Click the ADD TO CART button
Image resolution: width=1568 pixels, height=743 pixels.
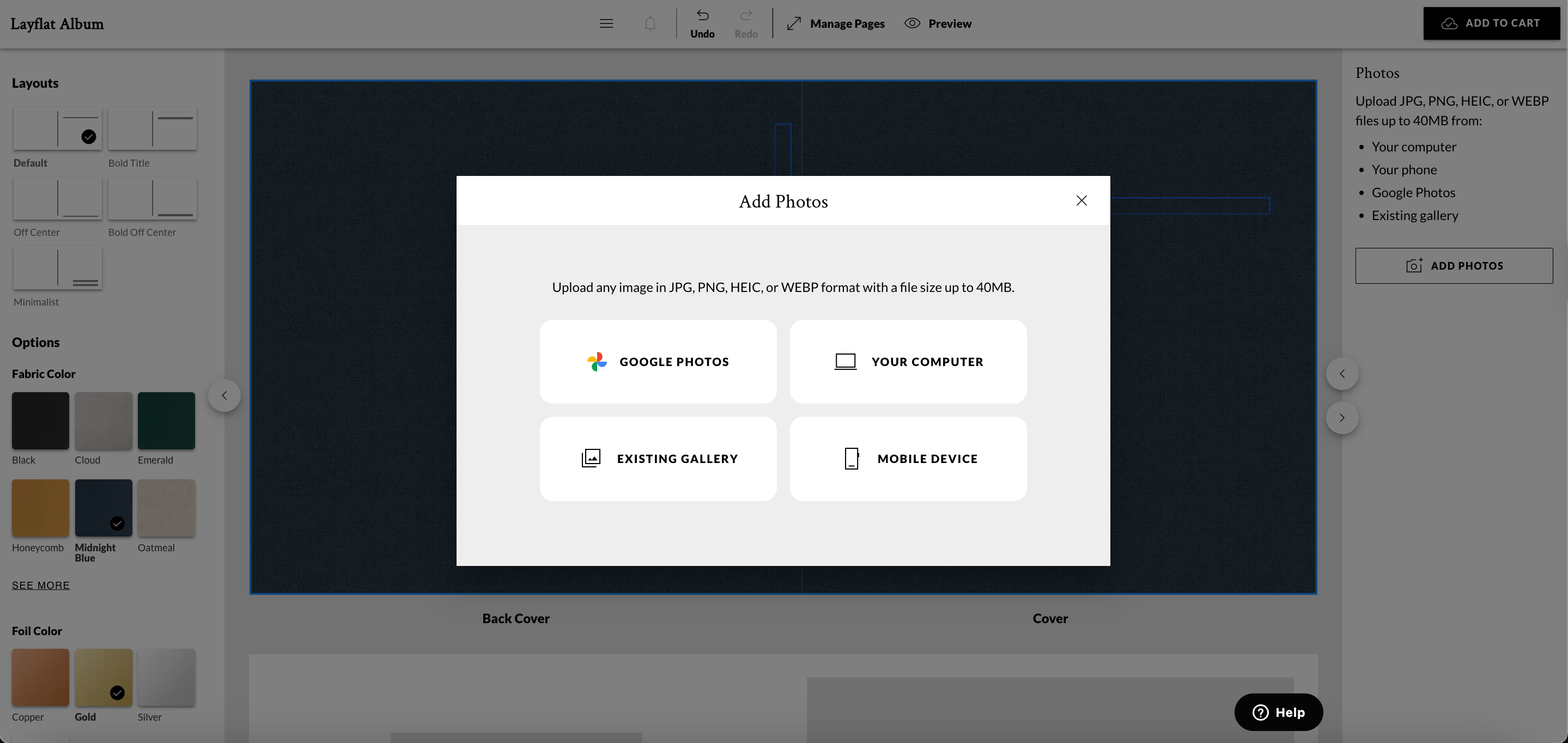pyautogui.click(x=1491, y=22)
